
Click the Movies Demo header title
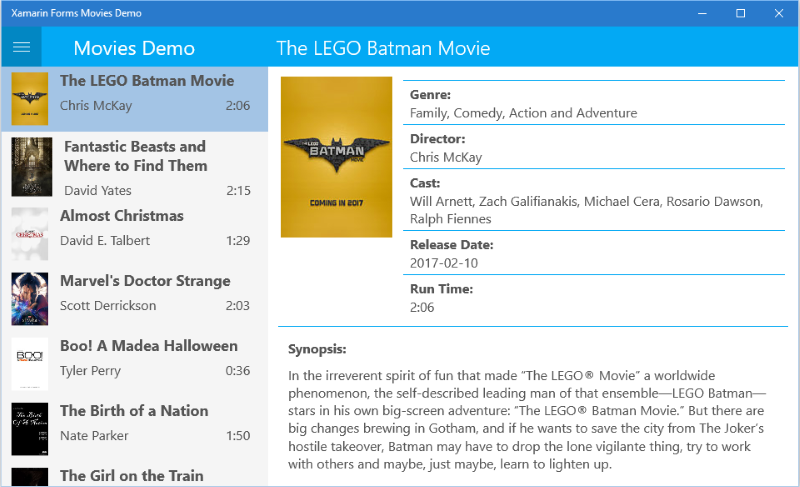[134, 48]
